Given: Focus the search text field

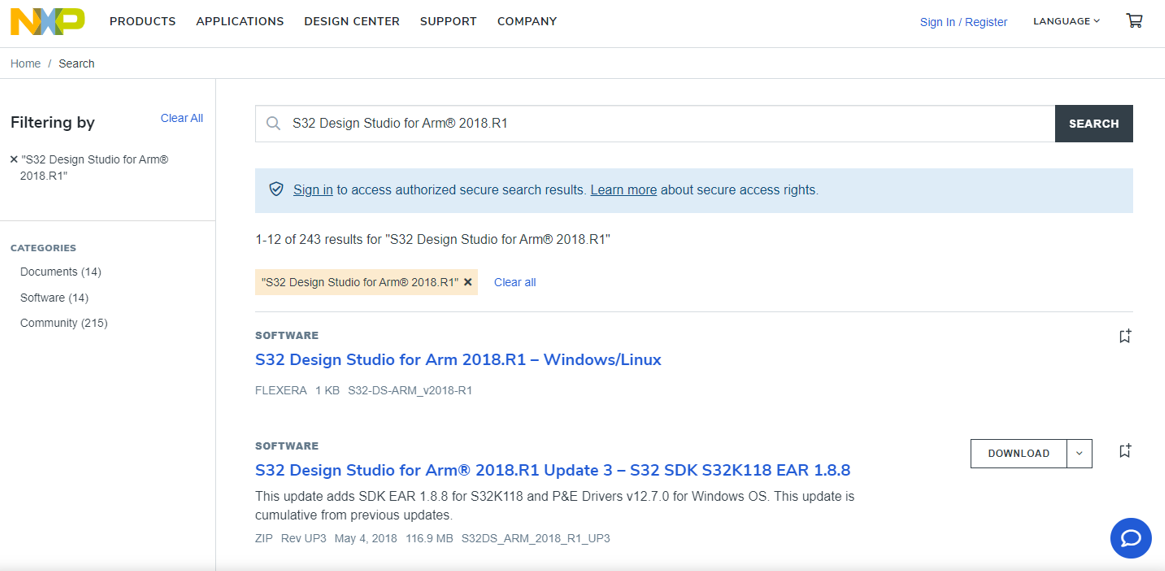Looking at the screenshot, I should click(655, 123).
